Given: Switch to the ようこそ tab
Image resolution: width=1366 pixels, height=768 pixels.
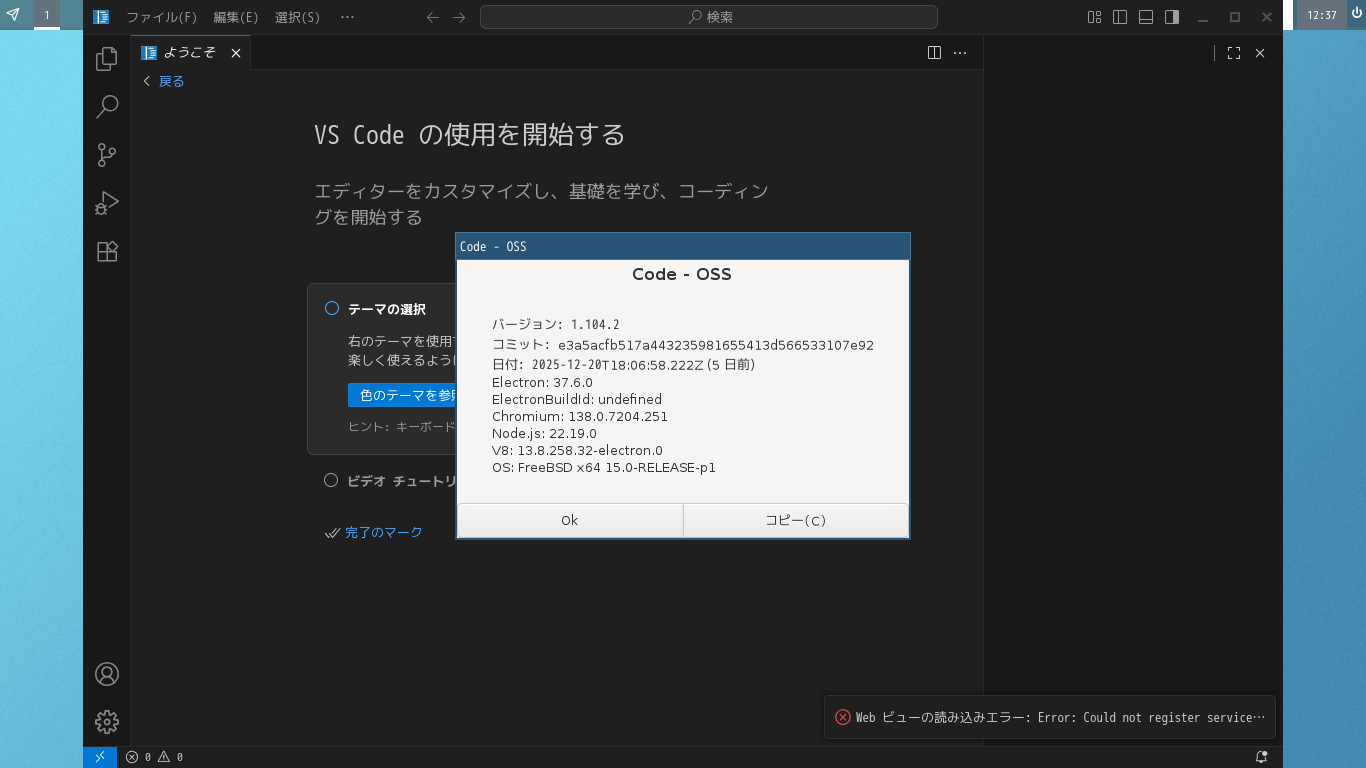Looking at the screenshot, I should click(190, 53).
